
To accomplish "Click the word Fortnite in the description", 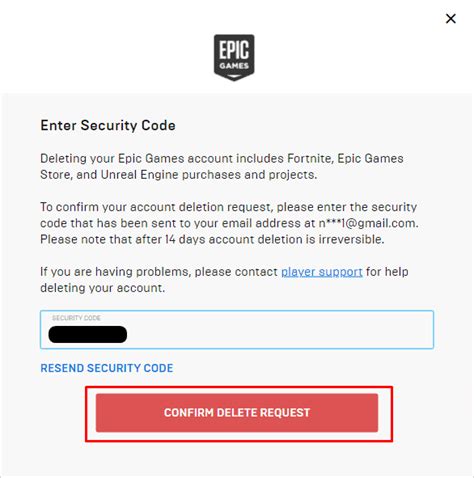I will [x=310, y=158].
